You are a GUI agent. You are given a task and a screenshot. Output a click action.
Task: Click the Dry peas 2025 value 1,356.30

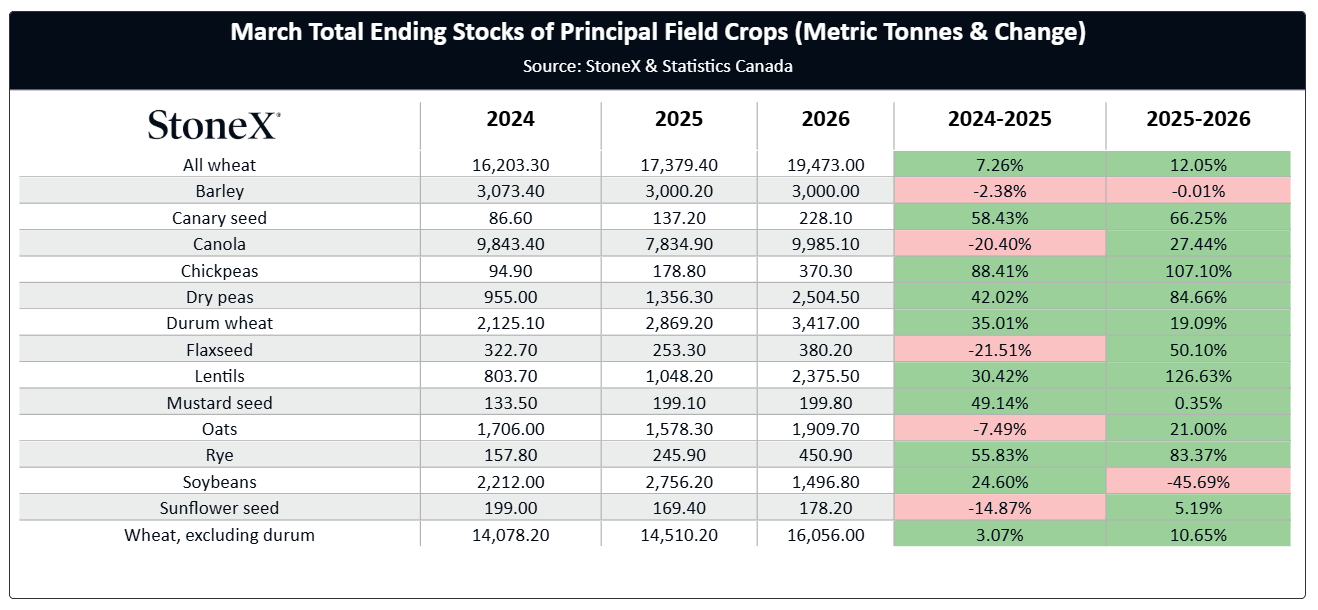click(x=679, y=297)
